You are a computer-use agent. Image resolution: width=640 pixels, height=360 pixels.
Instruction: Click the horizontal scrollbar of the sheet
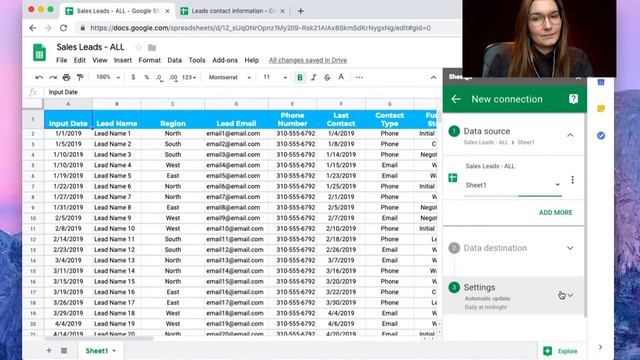[x=99, y=338]
